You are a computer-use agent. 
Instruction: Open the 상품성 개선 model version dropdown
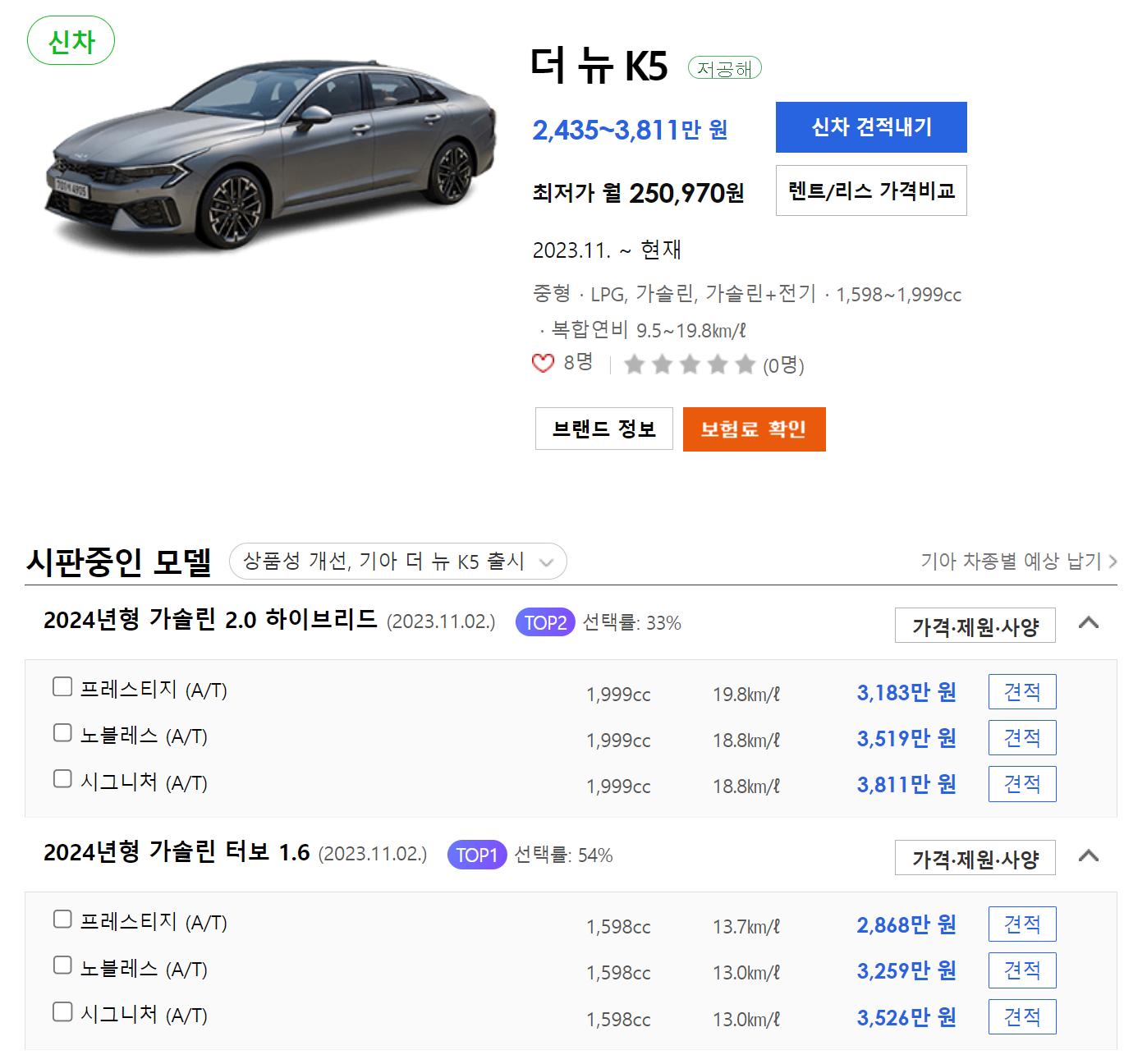pyautogui.click(x=398, y=562)
